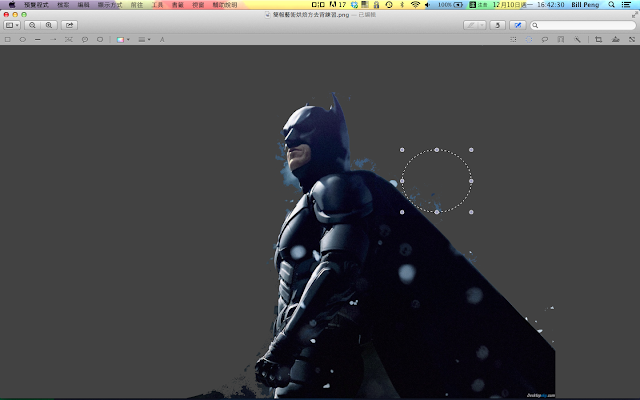Viewport: 640px width, 400px height.
Task: Open the adjust size tool
Action: [632, 40]
